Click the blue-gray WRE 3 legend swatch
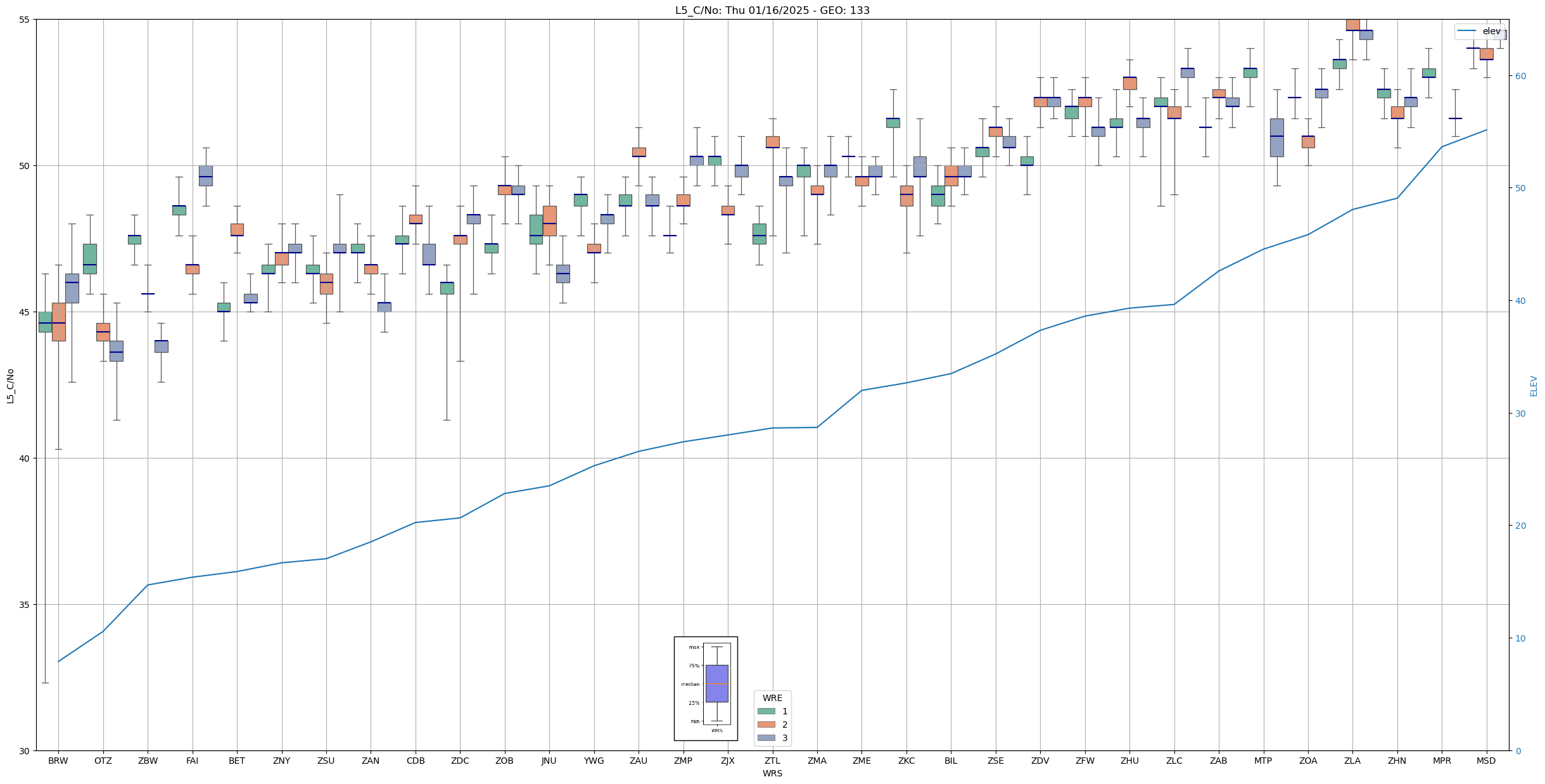This screenshot has width=1545, height=784. click(x=766, y=738)
